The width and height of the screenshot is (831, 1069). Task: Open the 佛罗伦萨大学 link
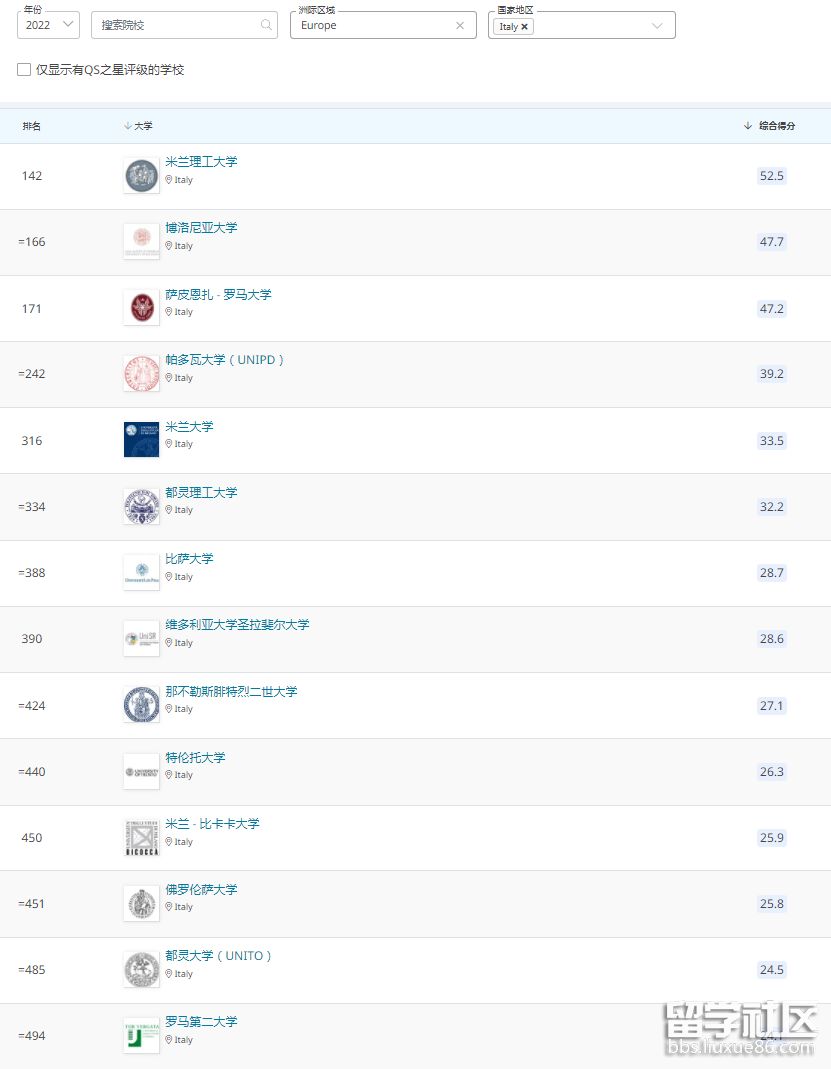coord(201,890)
